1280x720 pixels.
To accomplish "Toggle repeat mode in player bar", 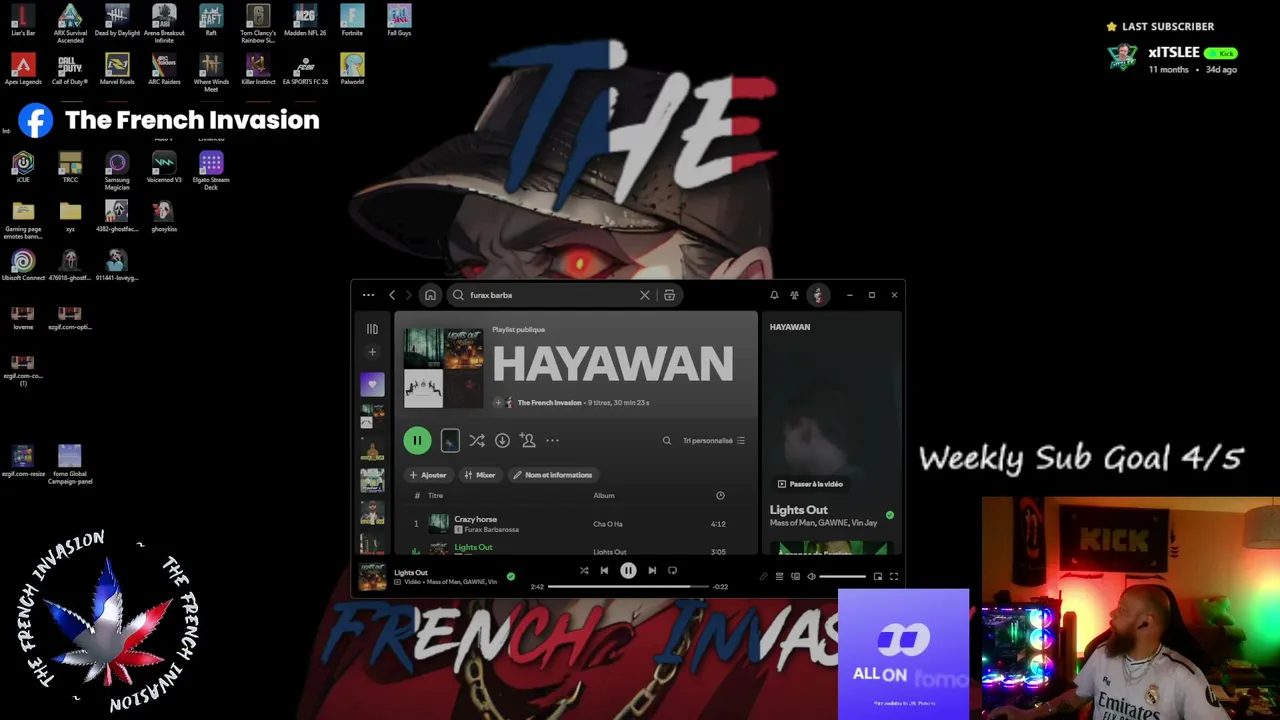I will point(672,571).
